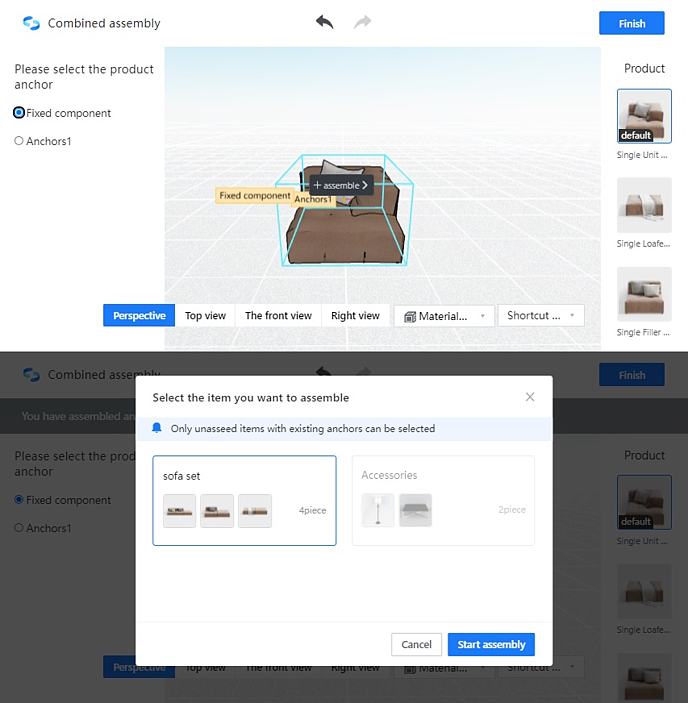Click the Start assembly button
The width and height of the screenshot is (688, 703).
click(491, 644)
